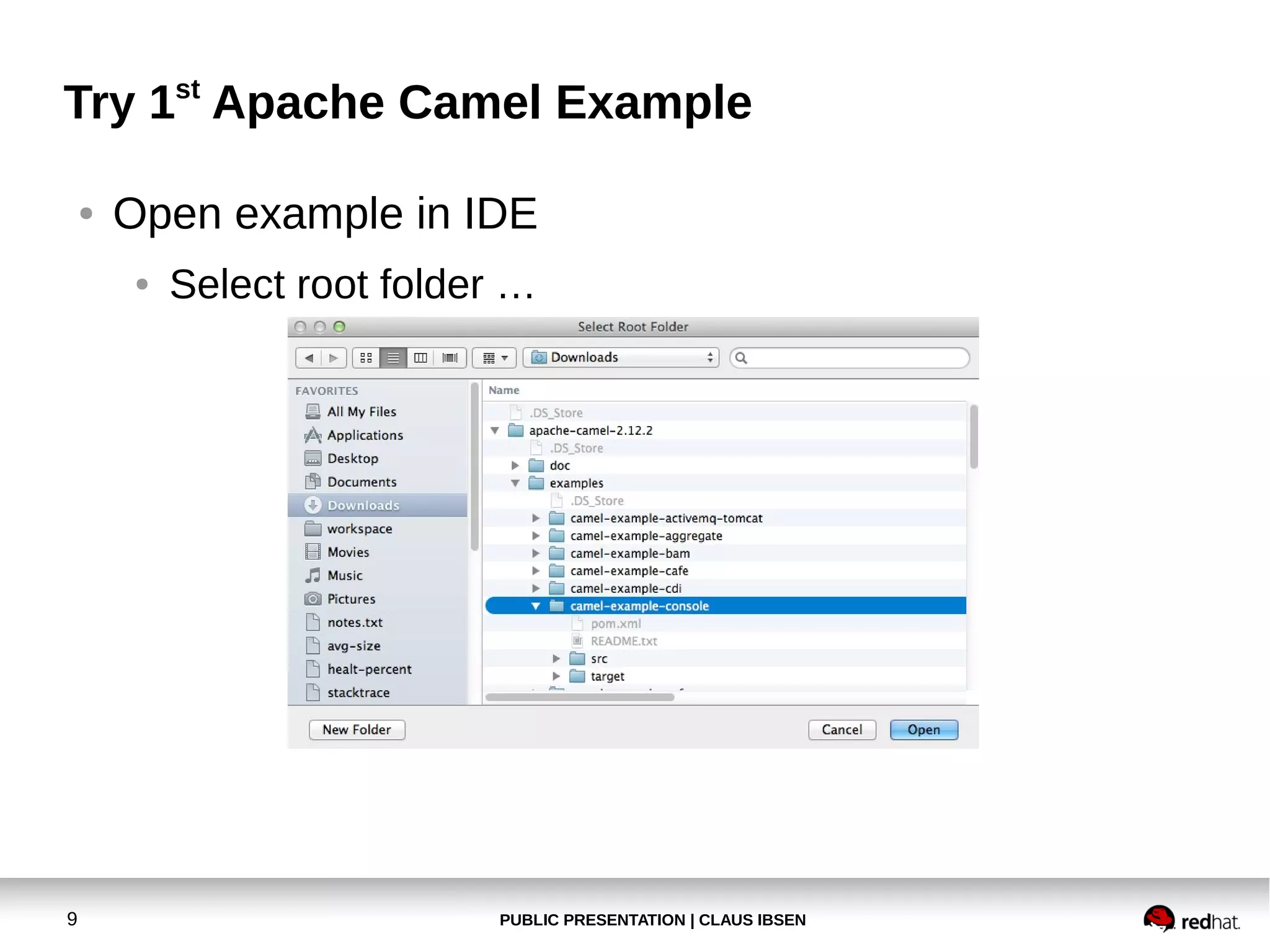Expand camel-example-bam folder
This screenshot has height=952, width=1270.
click(x=536, y=553)
